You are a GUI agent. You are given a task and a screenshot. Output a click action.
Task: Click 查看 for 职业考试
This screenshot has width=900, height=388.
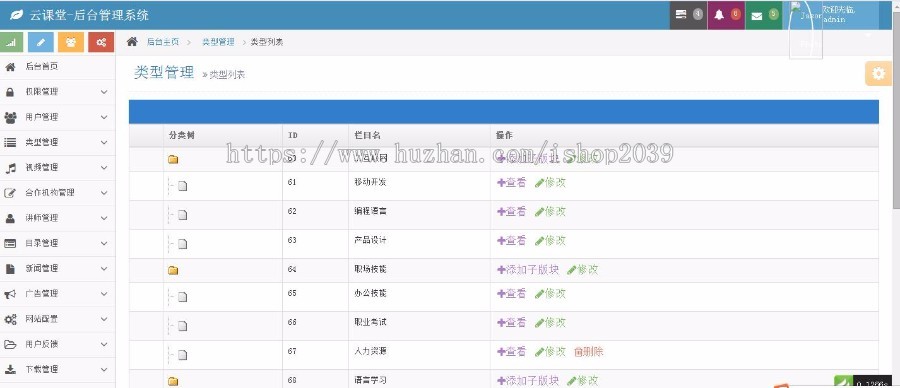[511, 323]
